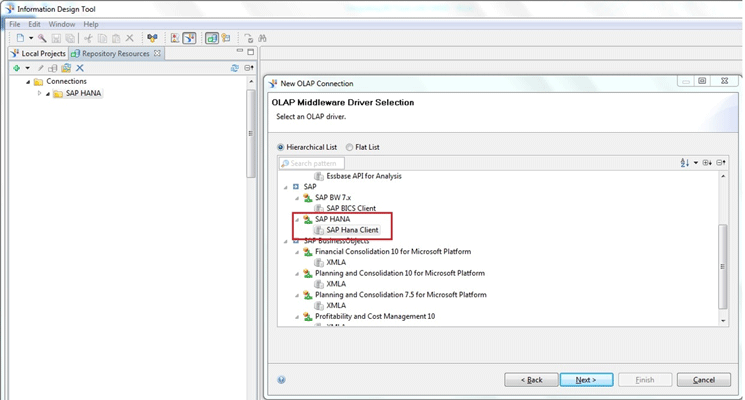The width and height of the screenshot is (745, 400).
Task: Collapse the Connections folder in repository tree
Action: click(x=28, y=82)
